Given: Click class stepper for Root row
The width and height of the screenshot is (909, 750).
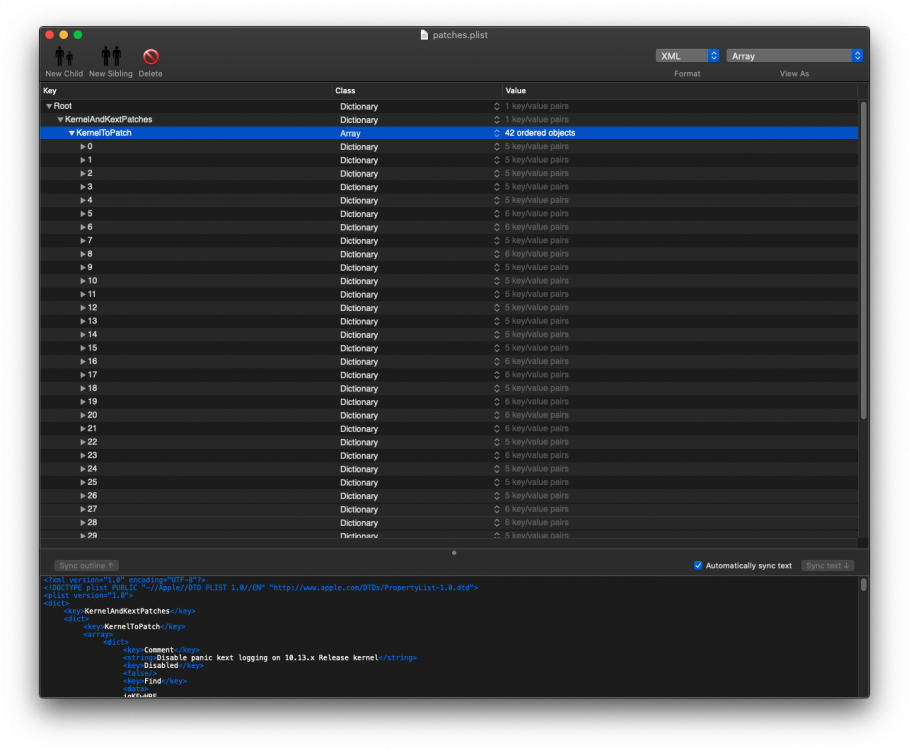Looking at the screenshot, I should tap(496, 106).
